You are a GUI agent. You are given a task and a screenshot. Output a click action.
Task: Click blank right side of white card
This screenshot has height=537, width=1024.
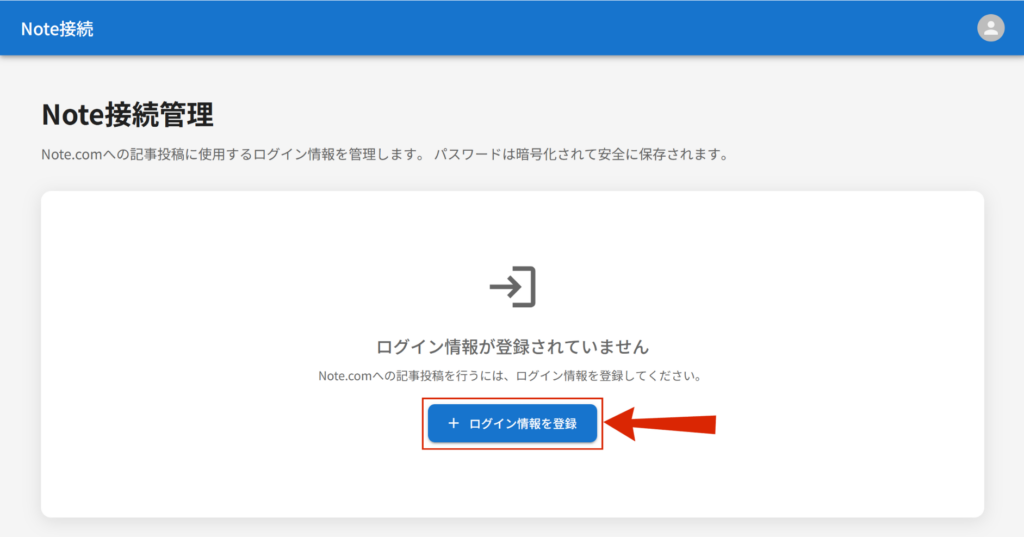tap(880, 350)
